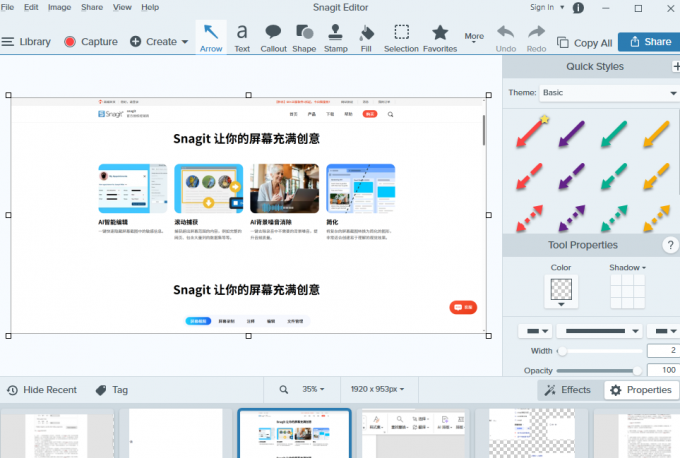The height and width of the screenshot is (458, 680).
Task: Open the checkerboard transparent image thumbnail in tray
Action: tap(532, 433)
